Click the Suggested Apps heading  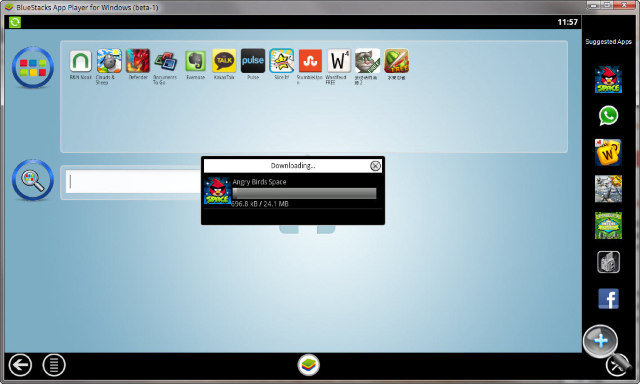coord(608,42)
